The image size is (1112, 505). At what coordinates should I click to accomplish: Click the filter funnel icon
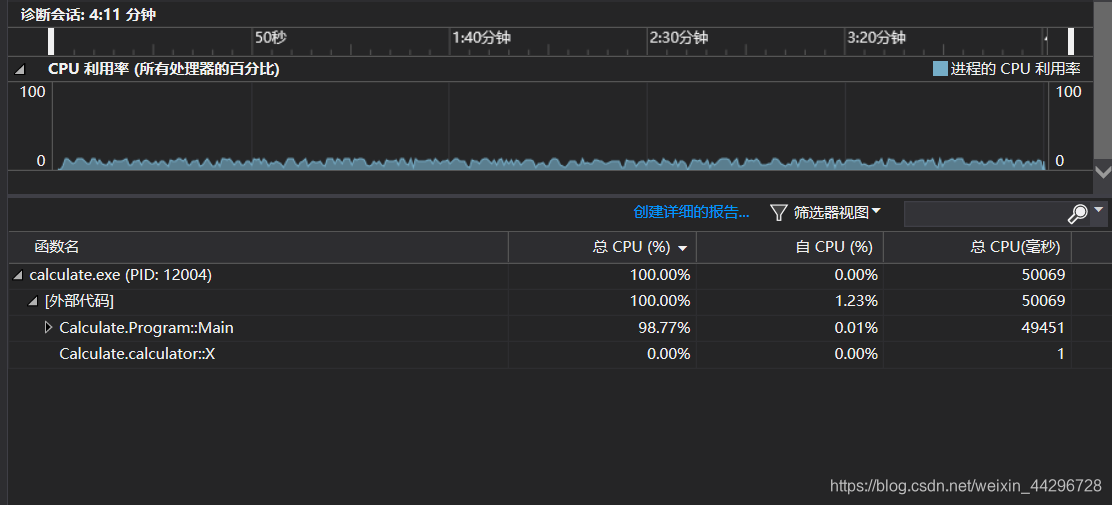779,212
